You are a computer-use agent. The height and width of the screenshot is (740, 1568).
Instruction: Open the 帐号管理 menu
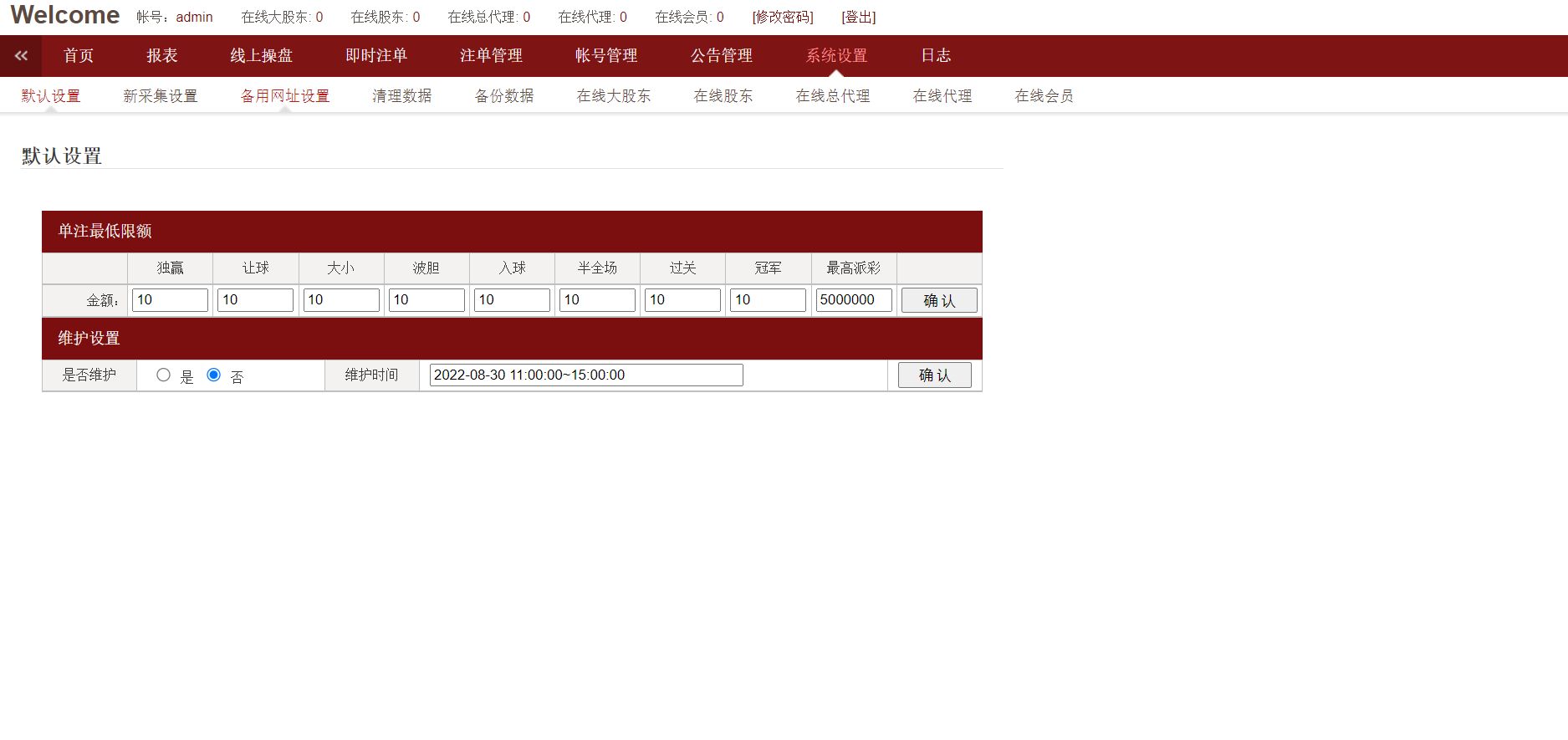tap(606, 56)
